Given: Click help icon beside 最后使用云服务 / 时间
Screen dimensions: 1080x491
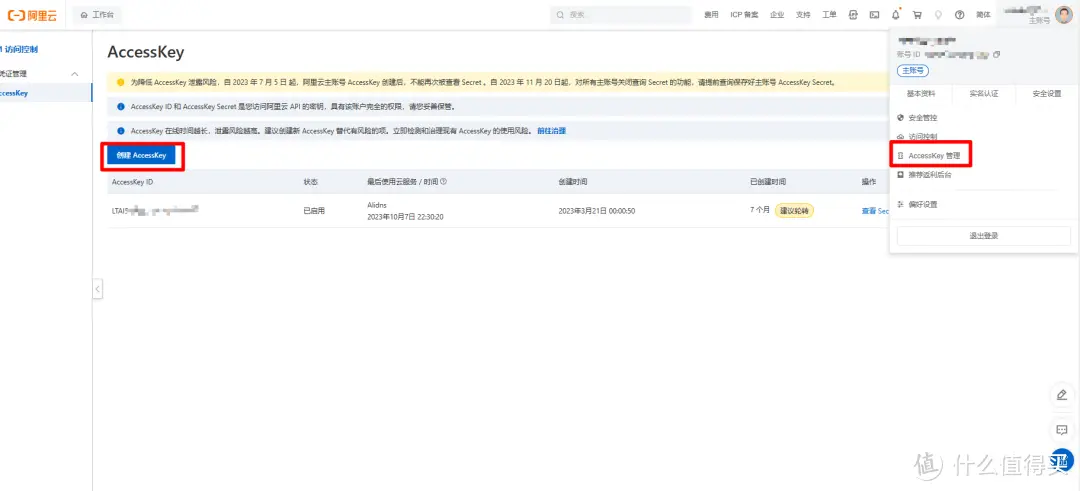Looking at the screenshot, I should coord(444,182).
